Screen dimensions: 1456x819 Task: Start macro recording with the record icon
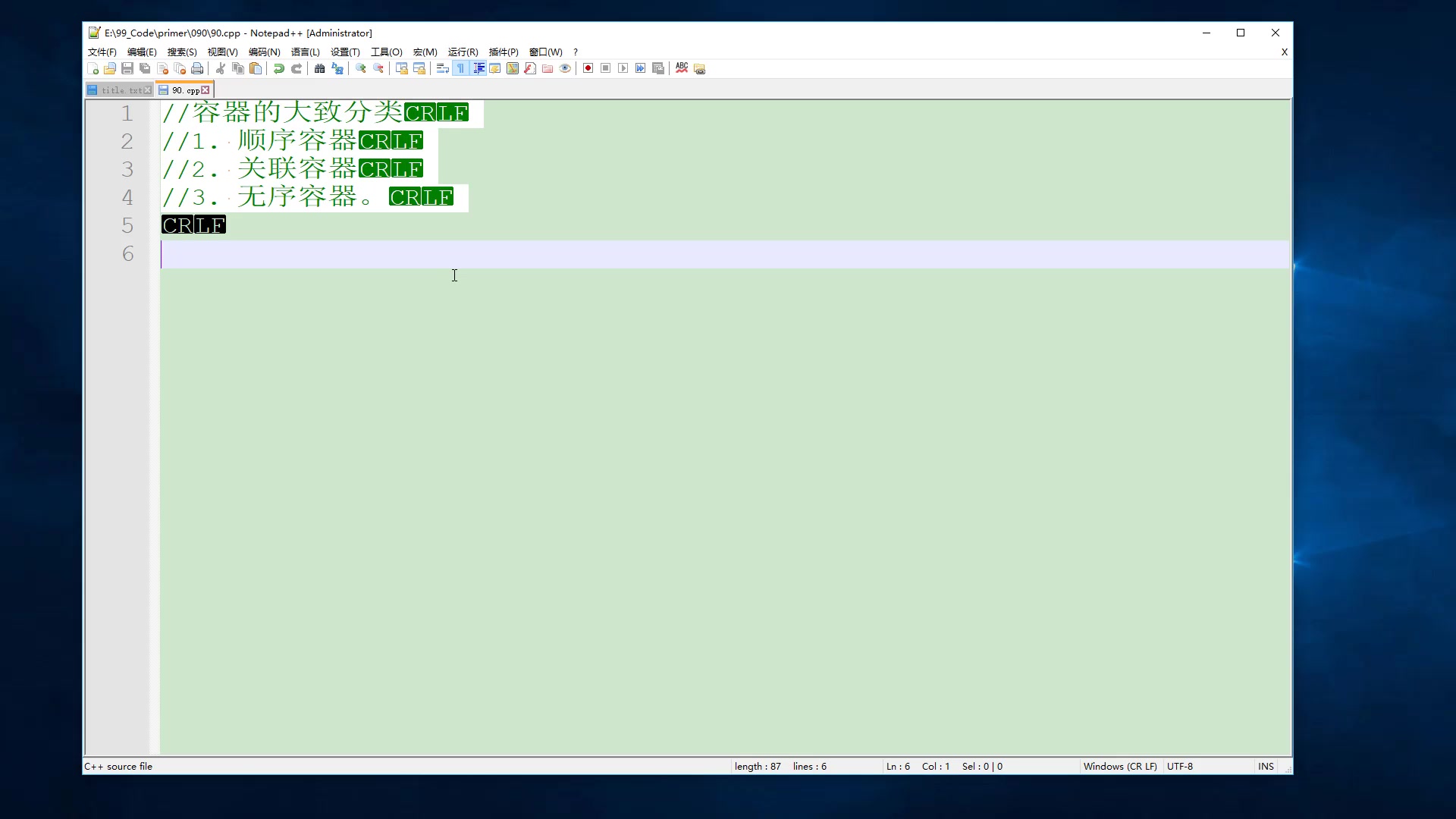pos(588,68)
